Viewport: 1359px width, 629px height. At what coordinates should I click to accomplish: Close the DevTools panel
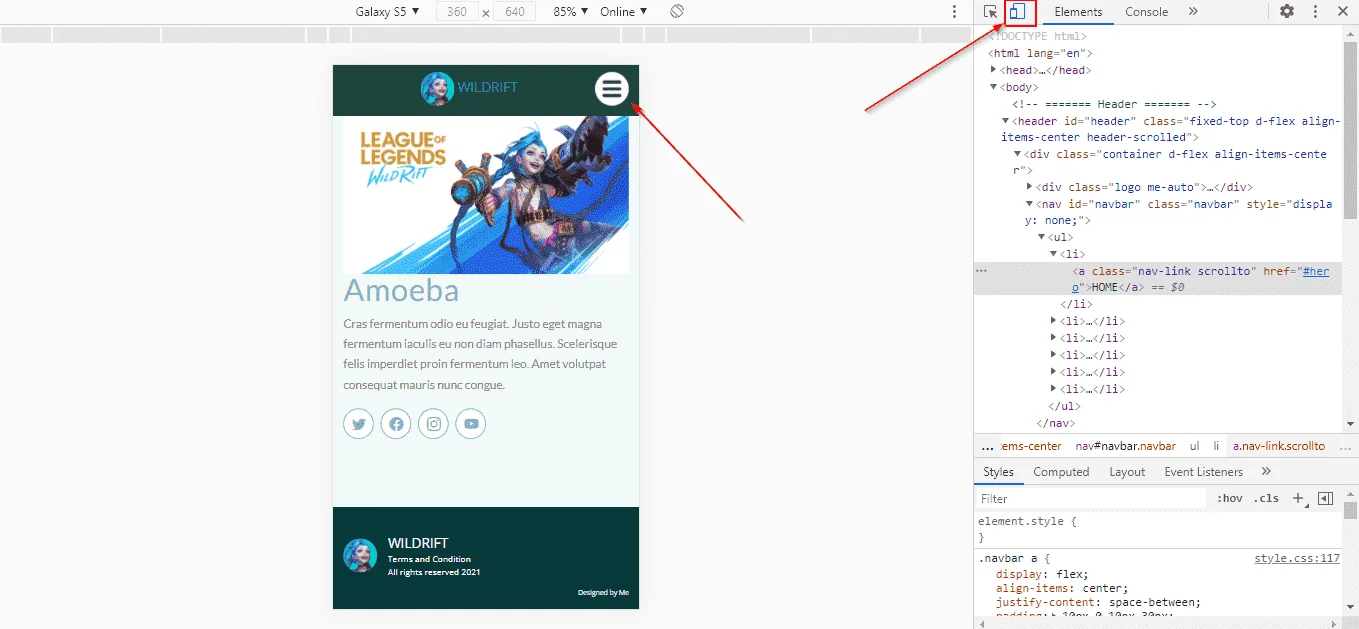tap(1343, 12)
